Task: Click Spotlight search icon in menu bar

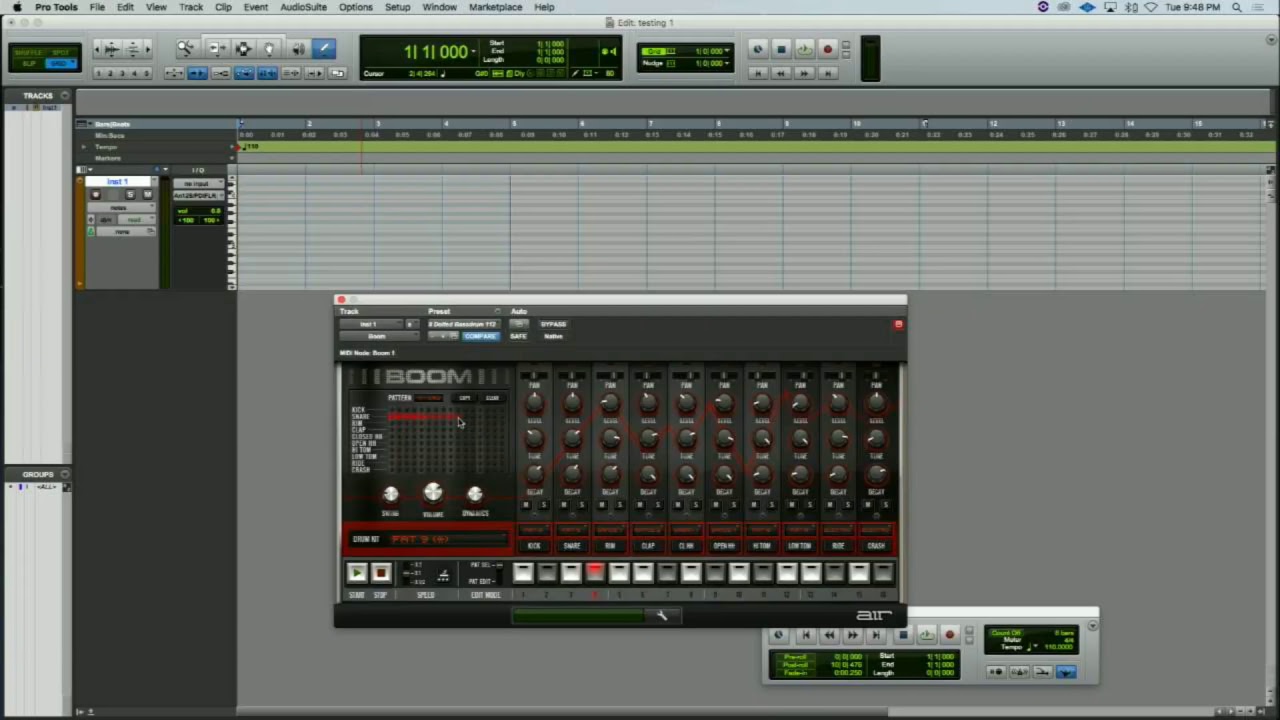Action: tap(1237, 7)
